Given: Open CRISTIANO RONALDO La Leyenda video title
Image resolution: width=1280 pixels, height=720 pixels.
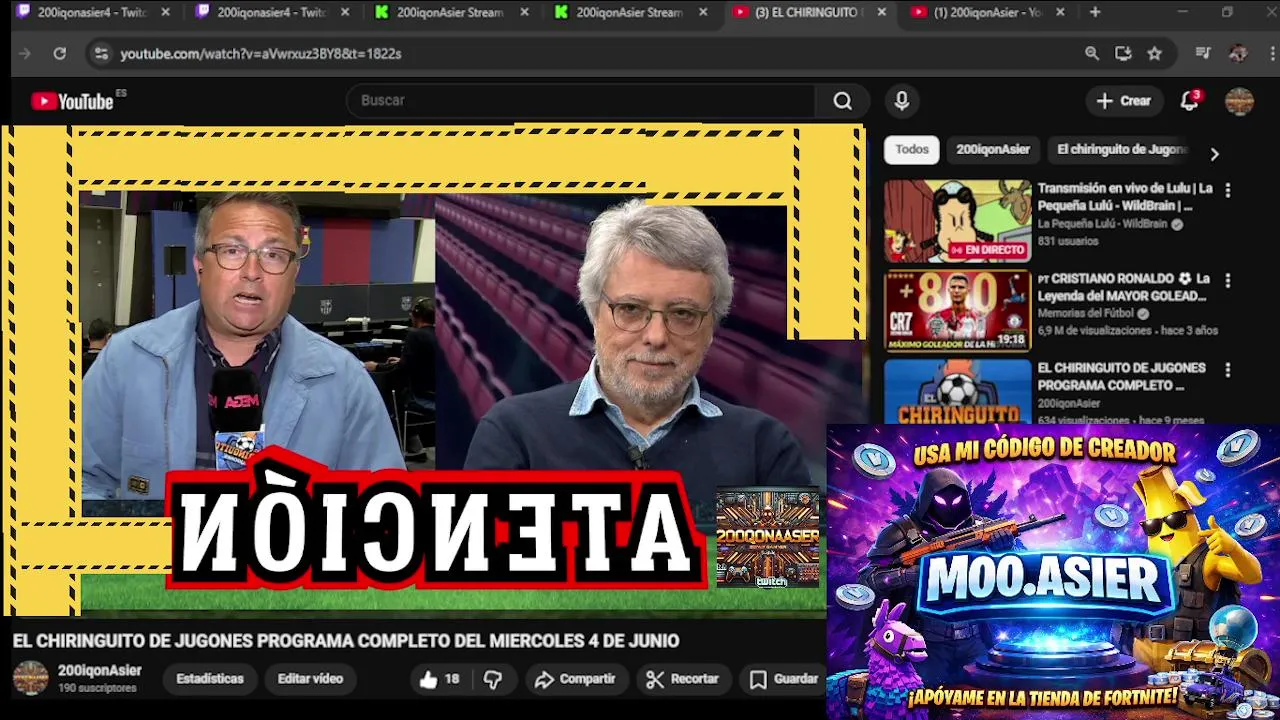Looking at the screenshot, I should coord(1124,287).
